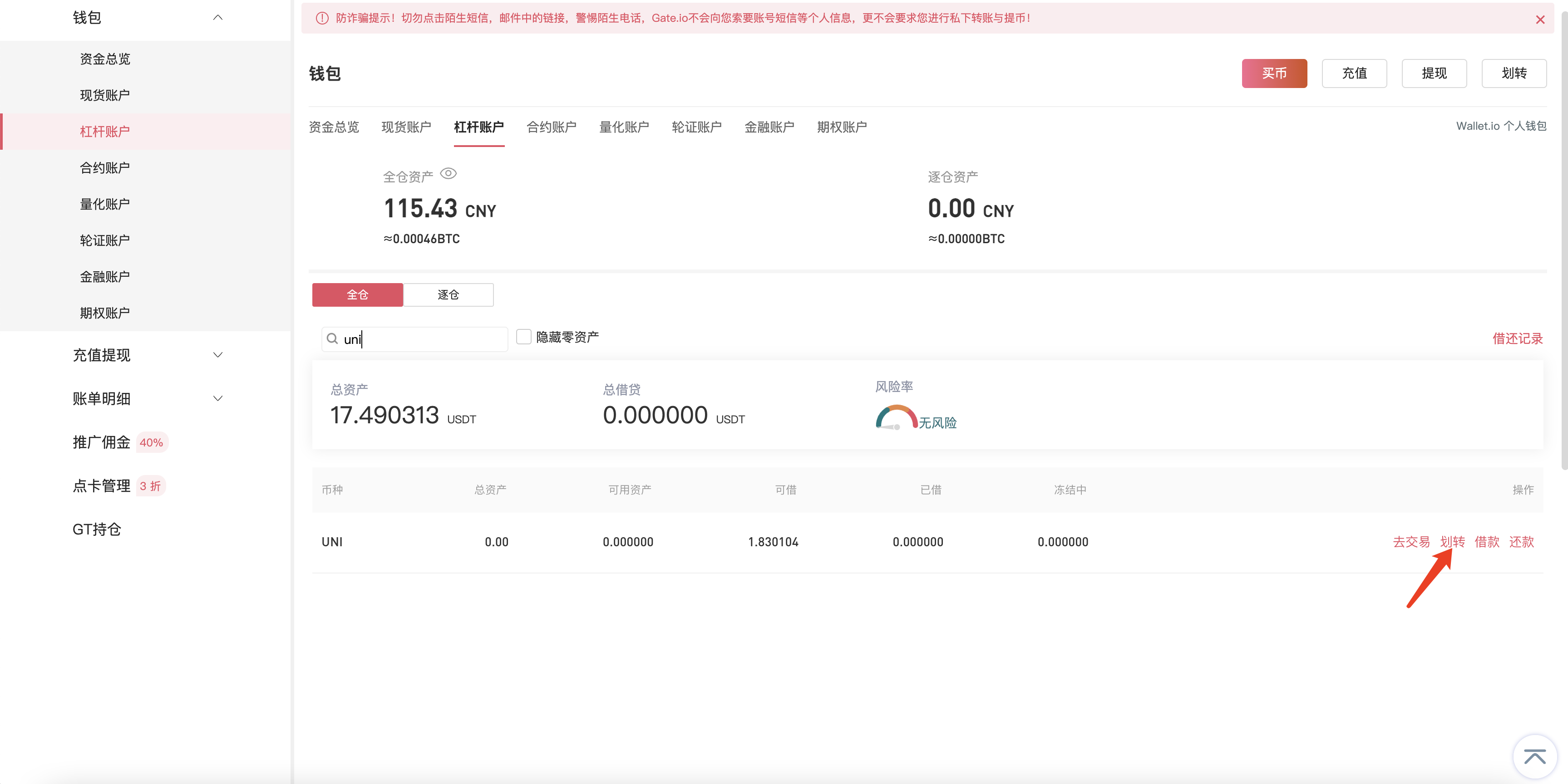Open the 现货账户 tab

click(x=406, y=127)
